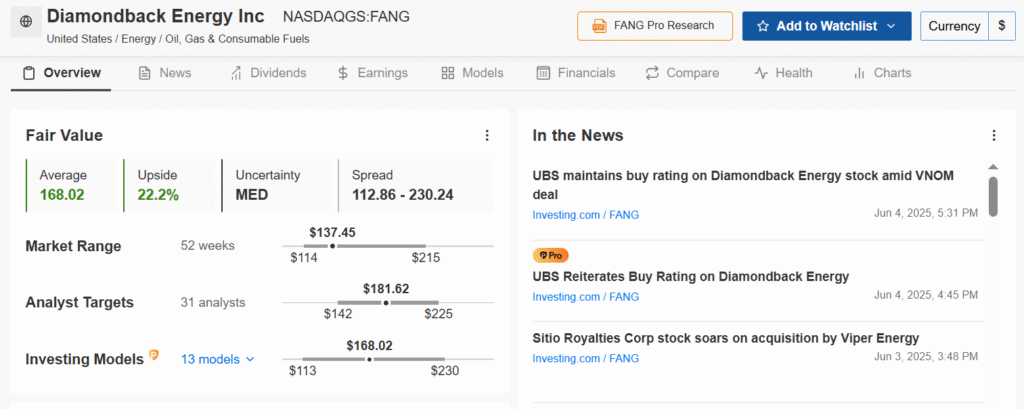Go to the Dividends tab
Viewport: 1024px width, 409px height.
[x=268, y=73]
